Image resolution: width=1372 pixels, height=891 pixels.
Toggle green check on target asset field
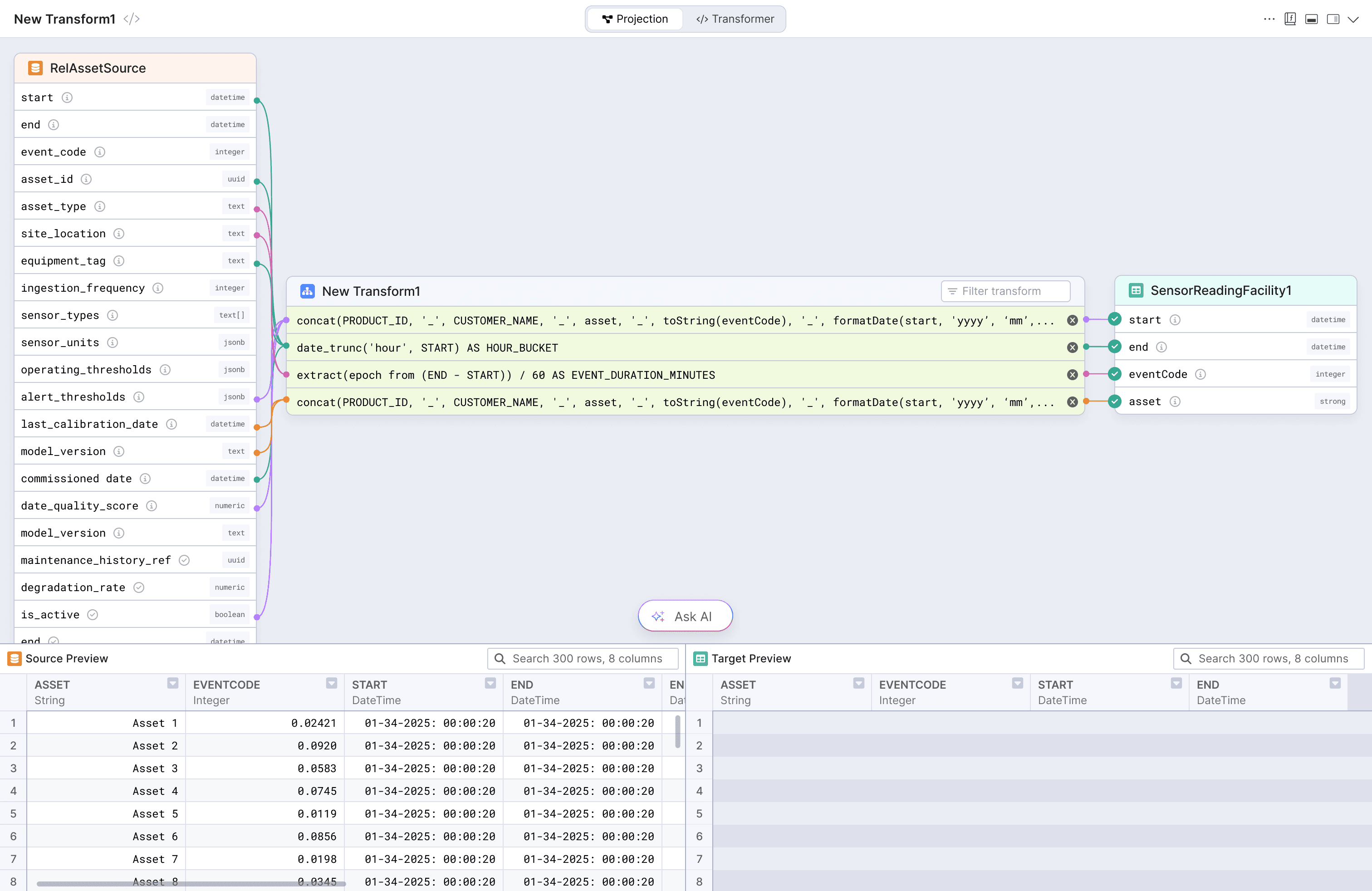tap(1114, 401)
